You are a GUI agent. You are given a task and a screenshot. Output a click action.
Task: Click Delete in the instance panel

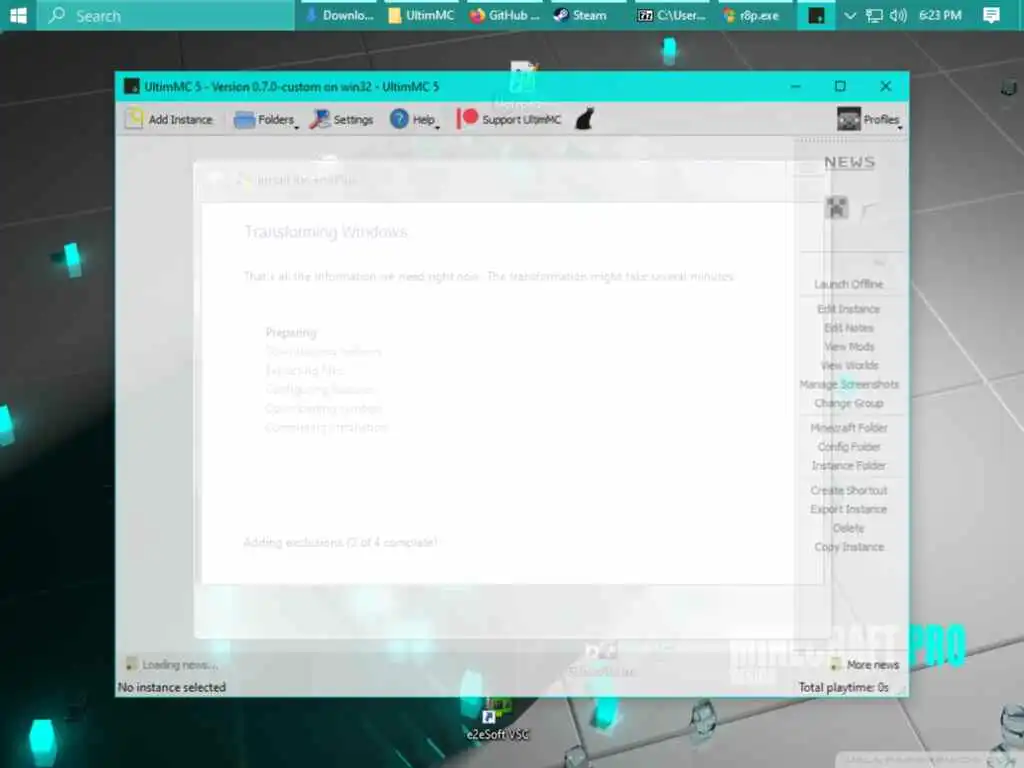pyautogui.click(x=848, y=528)
